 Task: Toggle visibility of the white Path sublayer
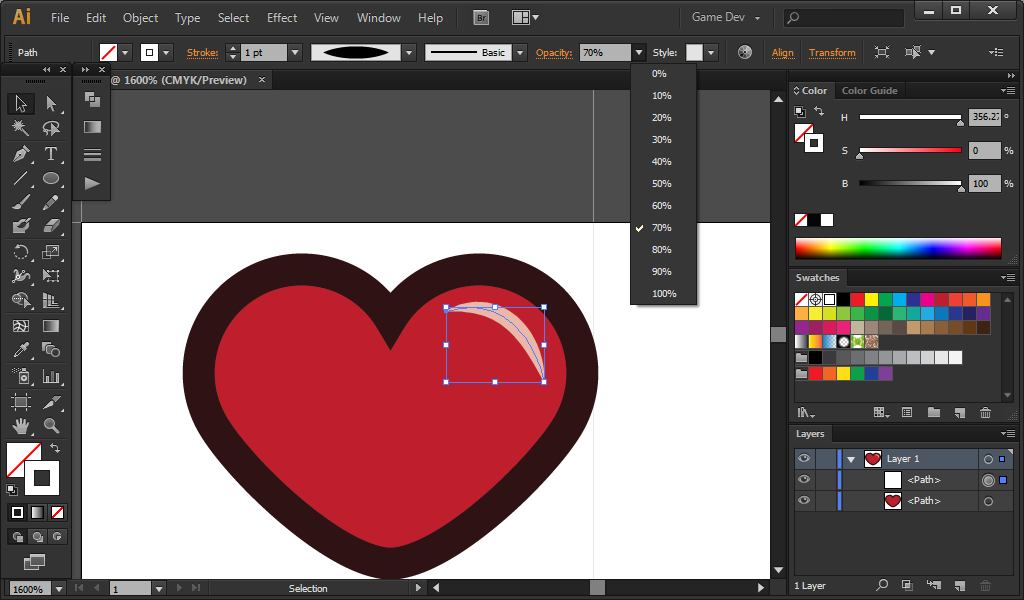(804, 480)
